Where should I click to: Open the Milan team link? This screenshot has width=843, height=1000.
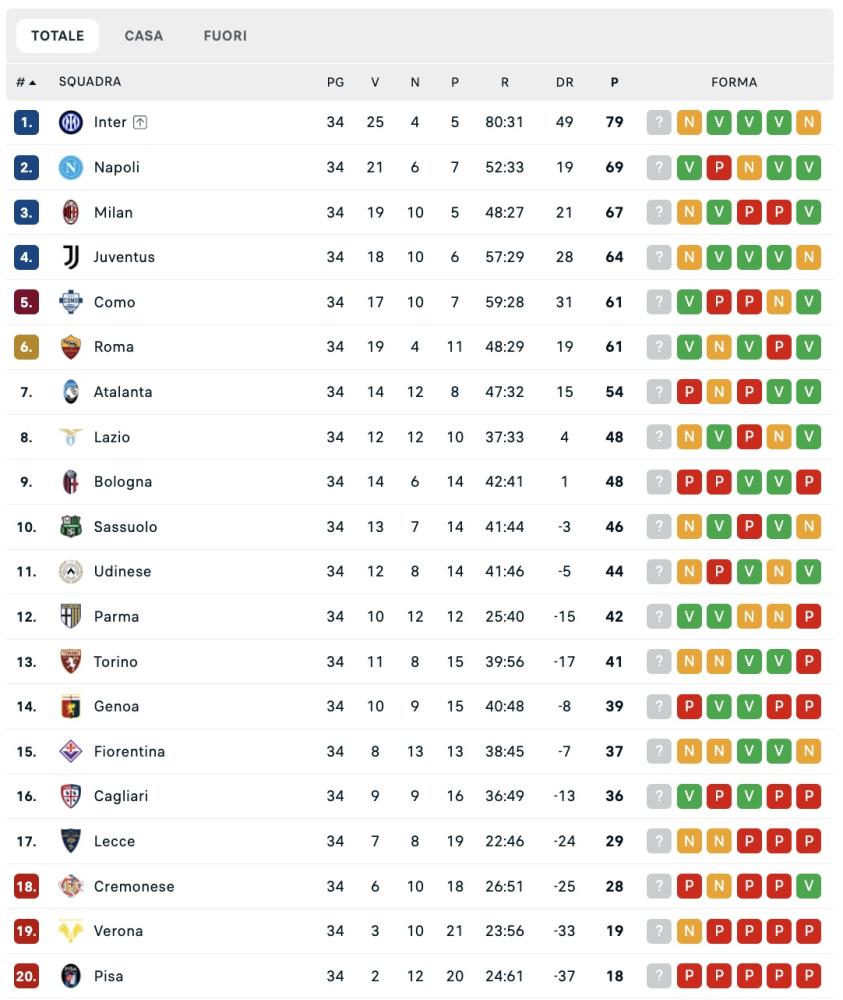113,212
